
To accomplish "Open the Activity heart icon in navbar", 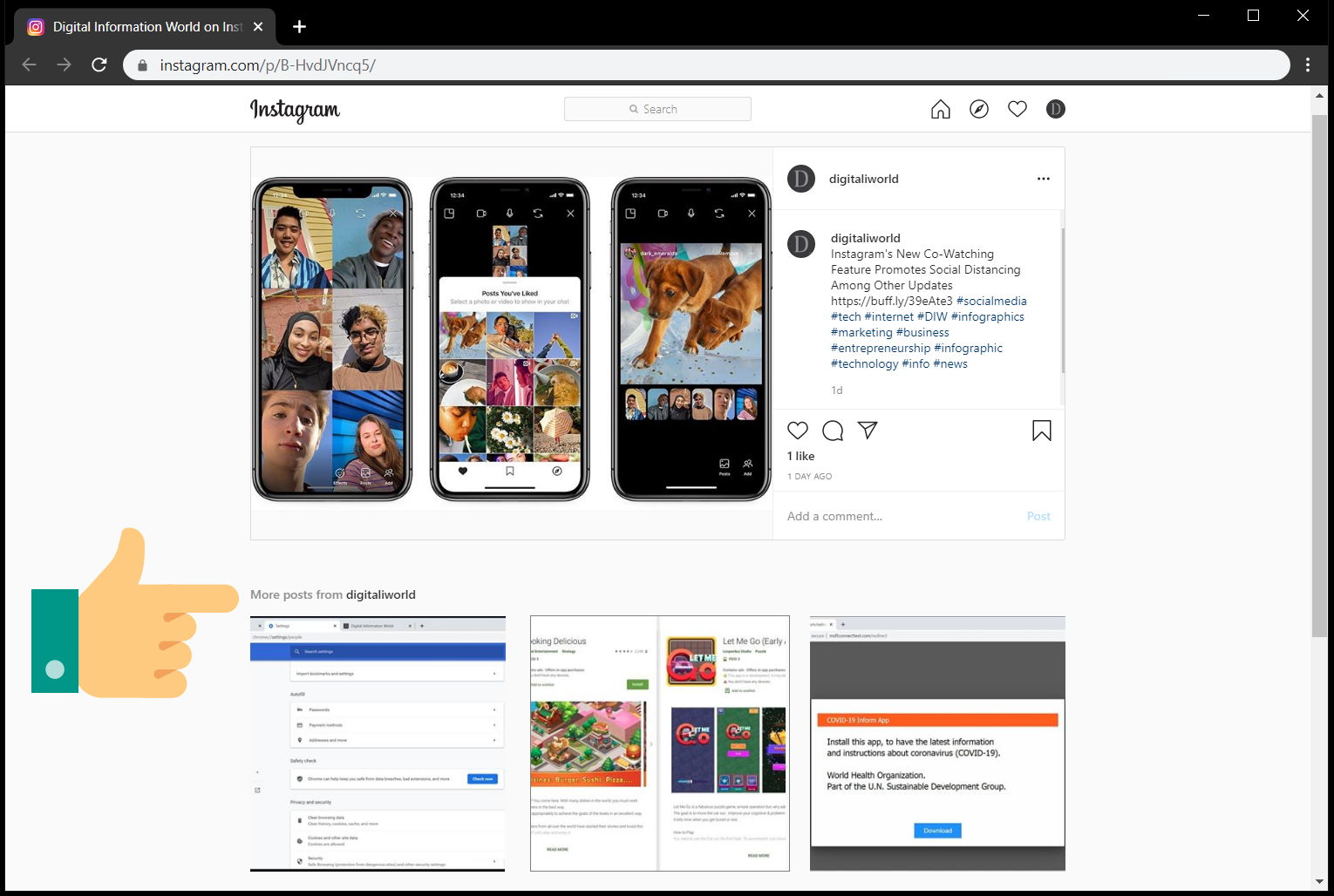I will click(x=1018, y=109).
